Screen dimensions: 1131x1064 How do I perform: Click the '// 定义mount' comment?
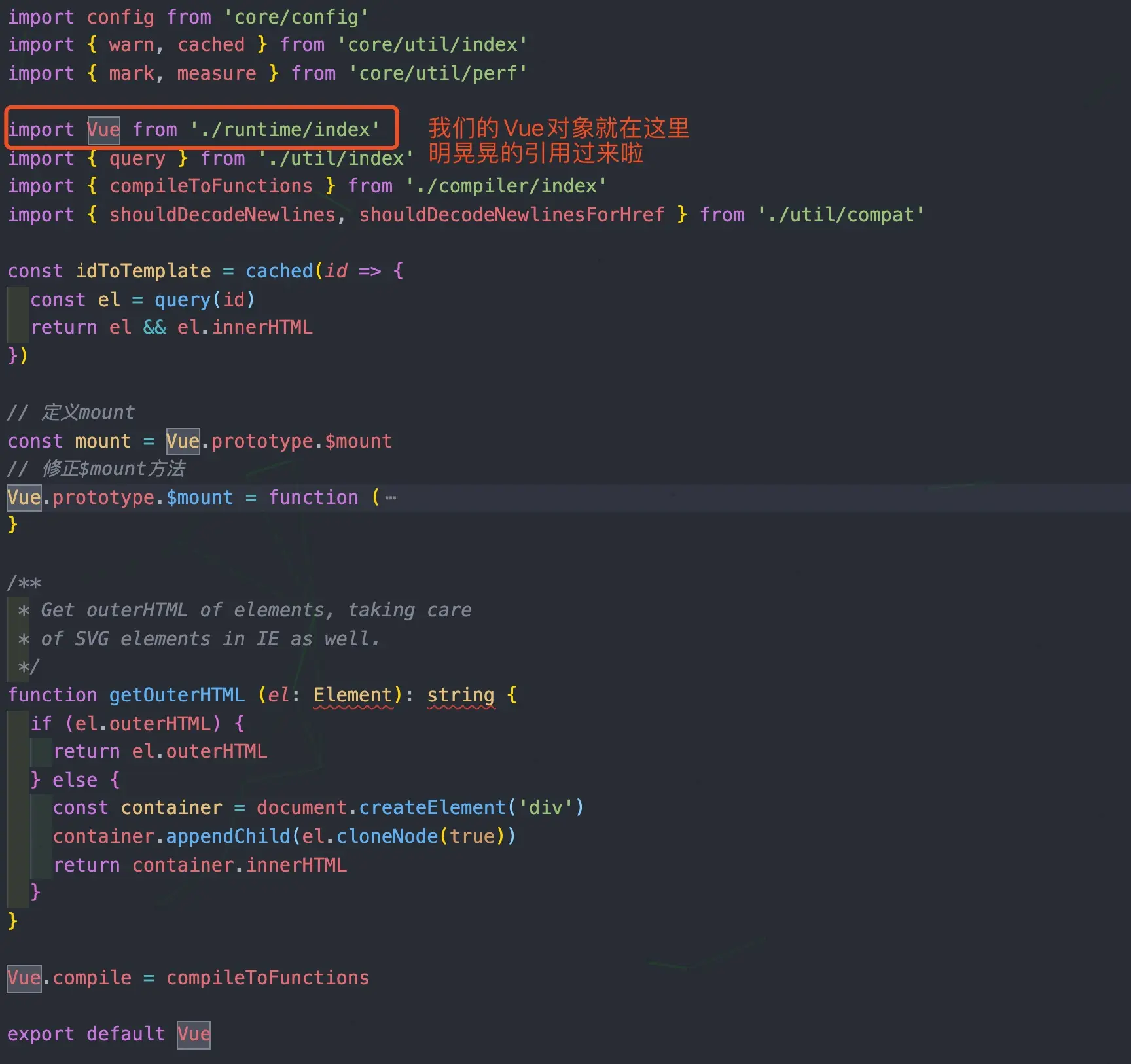[x=71, y=412]
